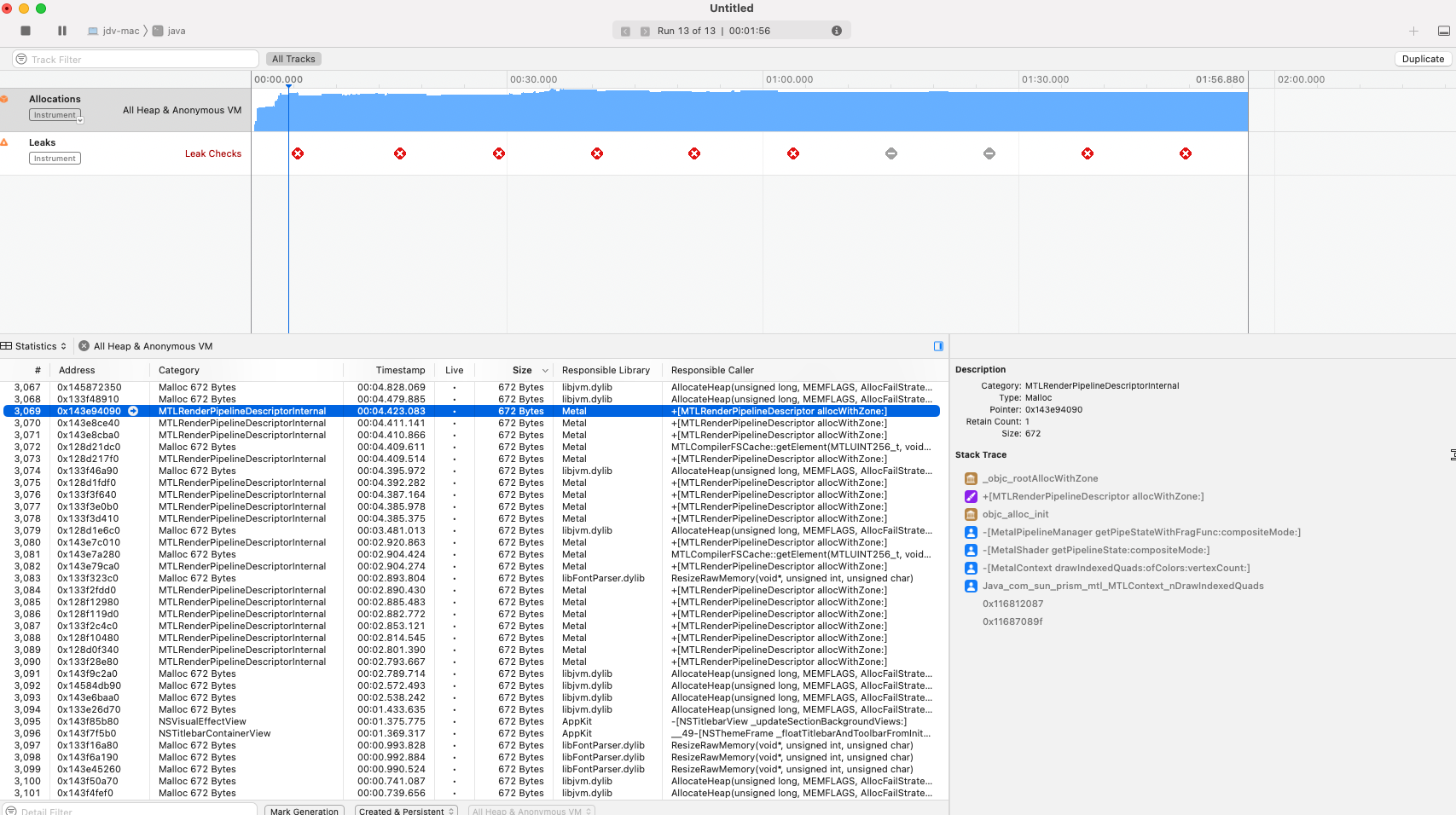Remove the All Heap & Anonymous VM filter

84,346
